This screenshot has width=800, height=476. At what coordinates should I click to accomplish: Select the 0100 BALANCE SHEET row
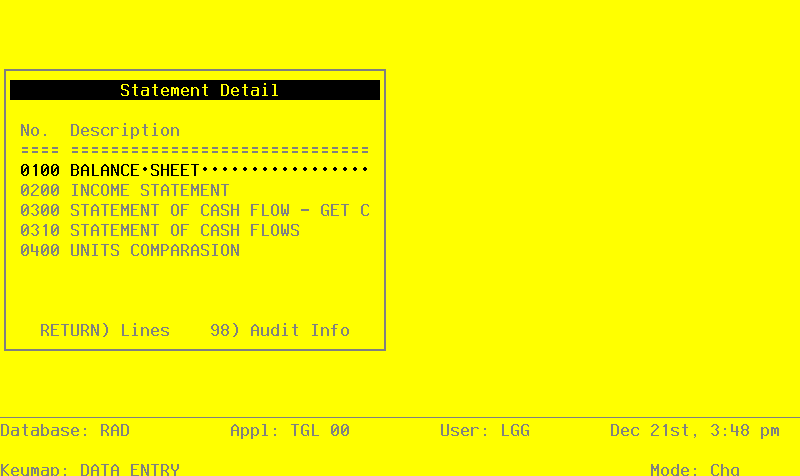(x=194, y=170)
